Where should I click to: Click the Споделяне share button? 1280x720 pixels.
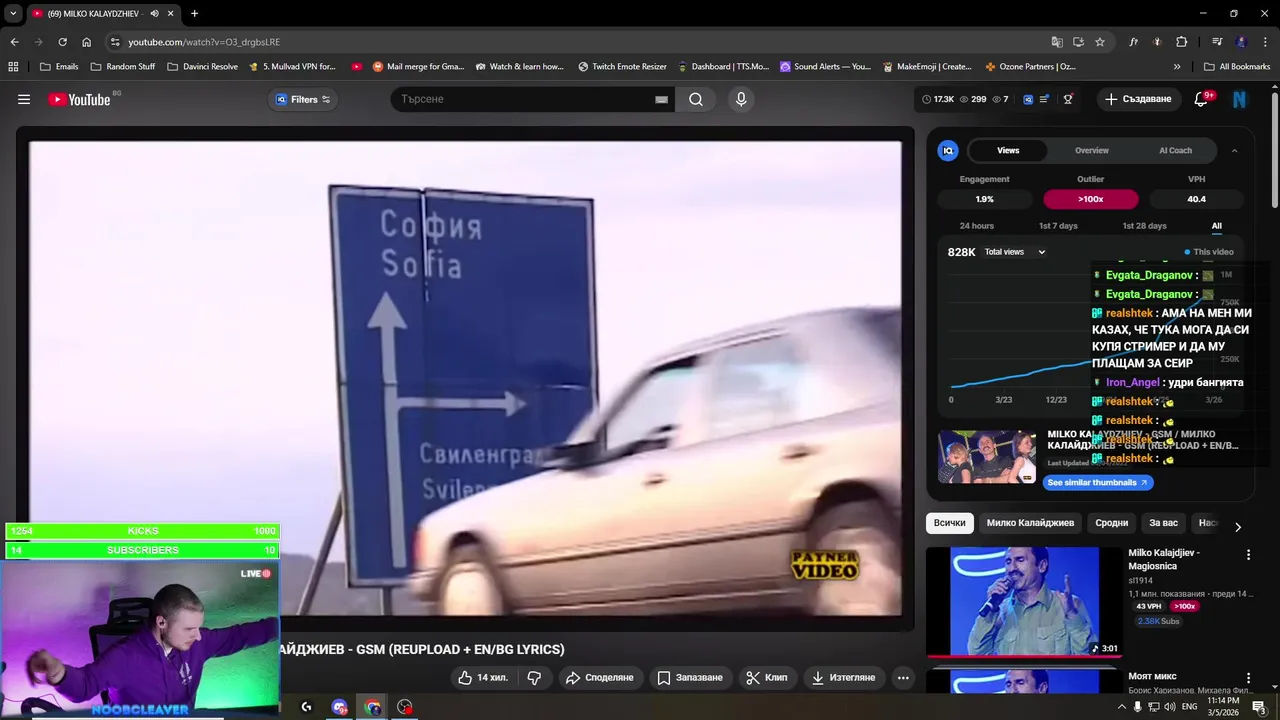pyautogui.click(x=599, y=678)
